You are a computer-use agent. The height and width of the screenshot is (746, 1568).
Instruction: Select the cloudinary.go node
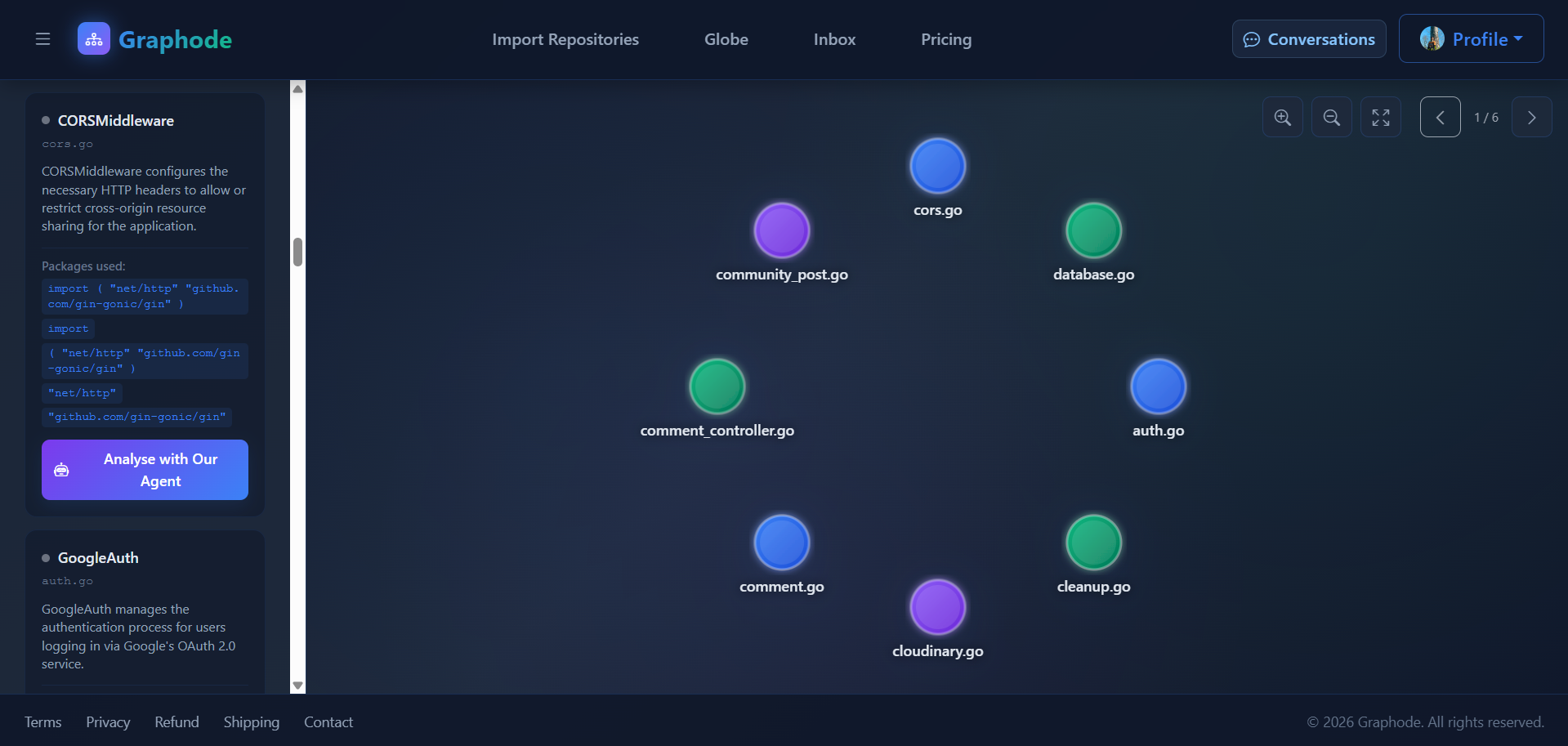937,606
